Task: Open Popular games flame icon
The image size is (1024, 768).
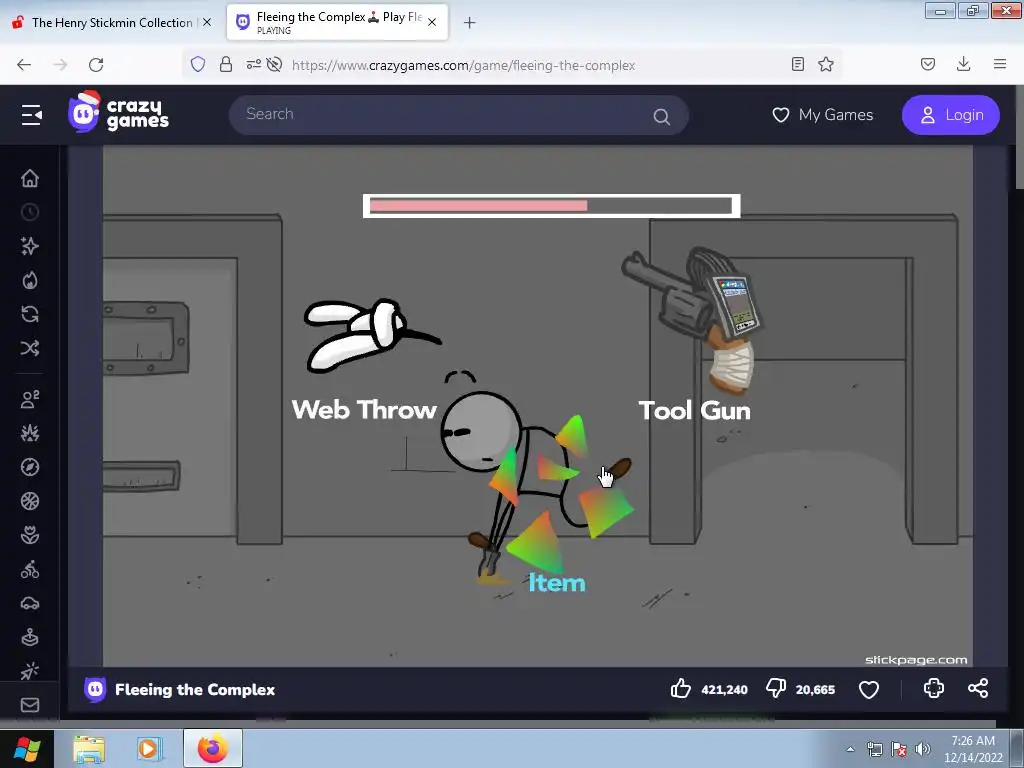Action: (30, 280)
